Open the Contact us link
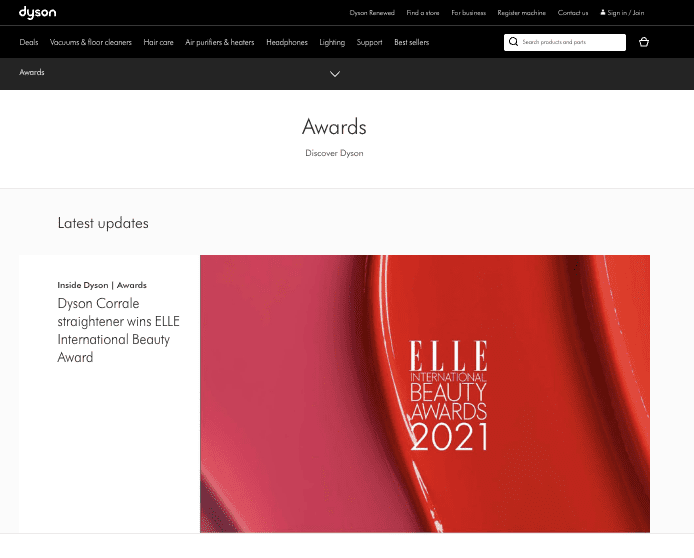The height and width of the screenshot is (558, 694). (573, 13)
